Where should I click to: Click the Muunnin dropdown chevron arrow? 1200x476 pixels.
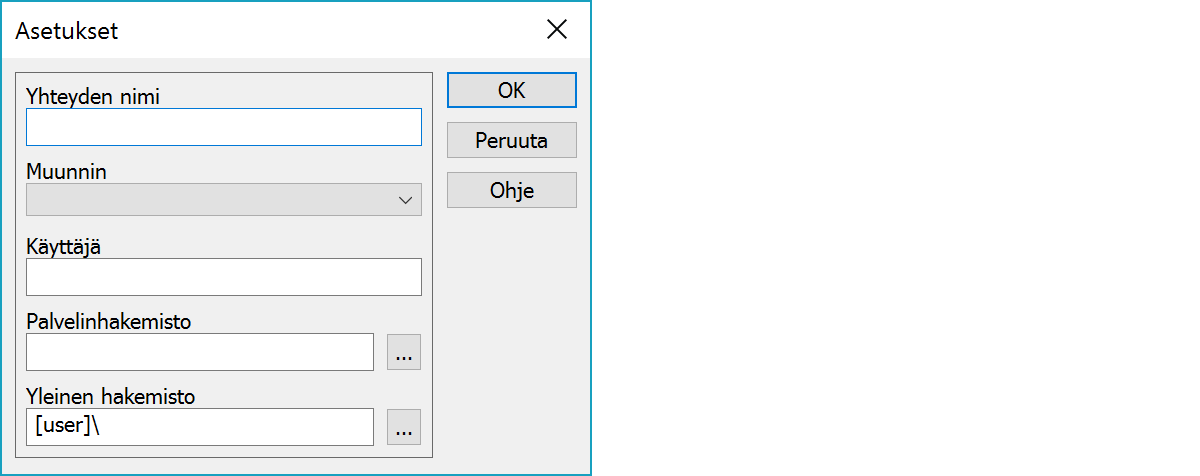pos(405,200)
